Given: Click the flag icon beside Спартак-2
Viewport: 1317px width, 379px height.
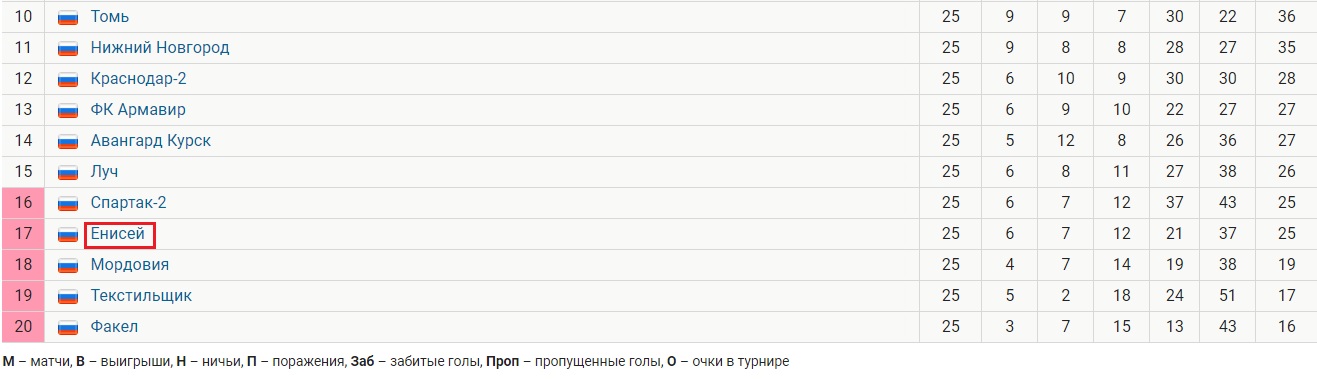Looking at the screenshot, I should (x=68, y=203).
